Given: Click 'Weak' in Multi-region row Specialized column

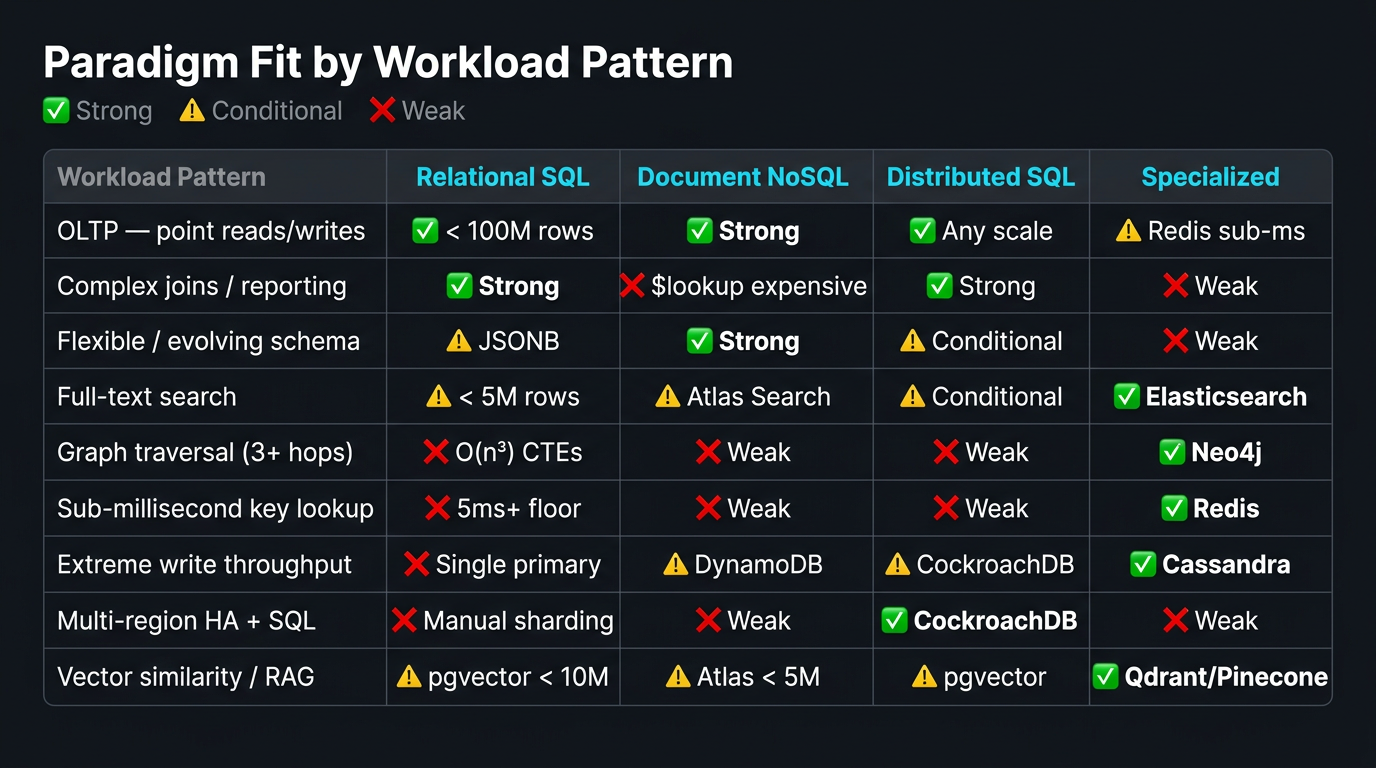Looking at the screenshot, I should click(1226, 620).
